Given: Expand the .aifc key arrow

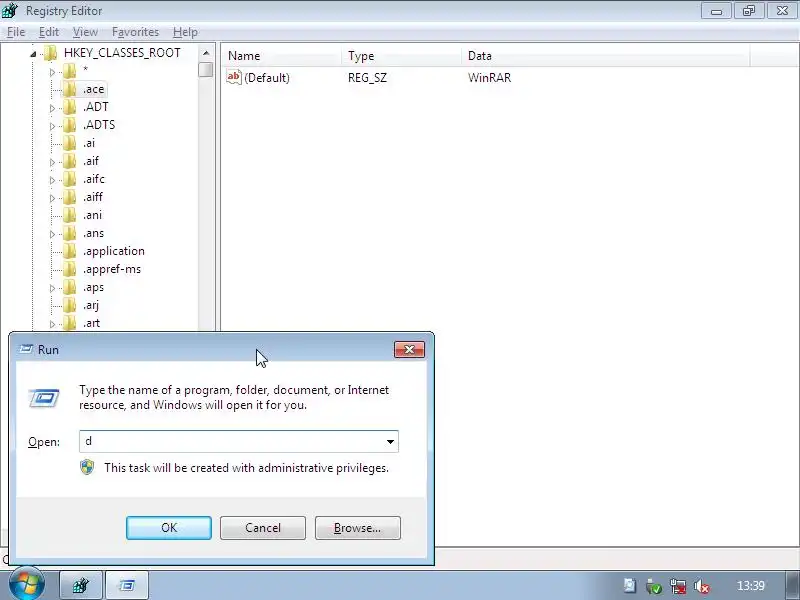Looking at the screenshot, I should tap(52, 180).
